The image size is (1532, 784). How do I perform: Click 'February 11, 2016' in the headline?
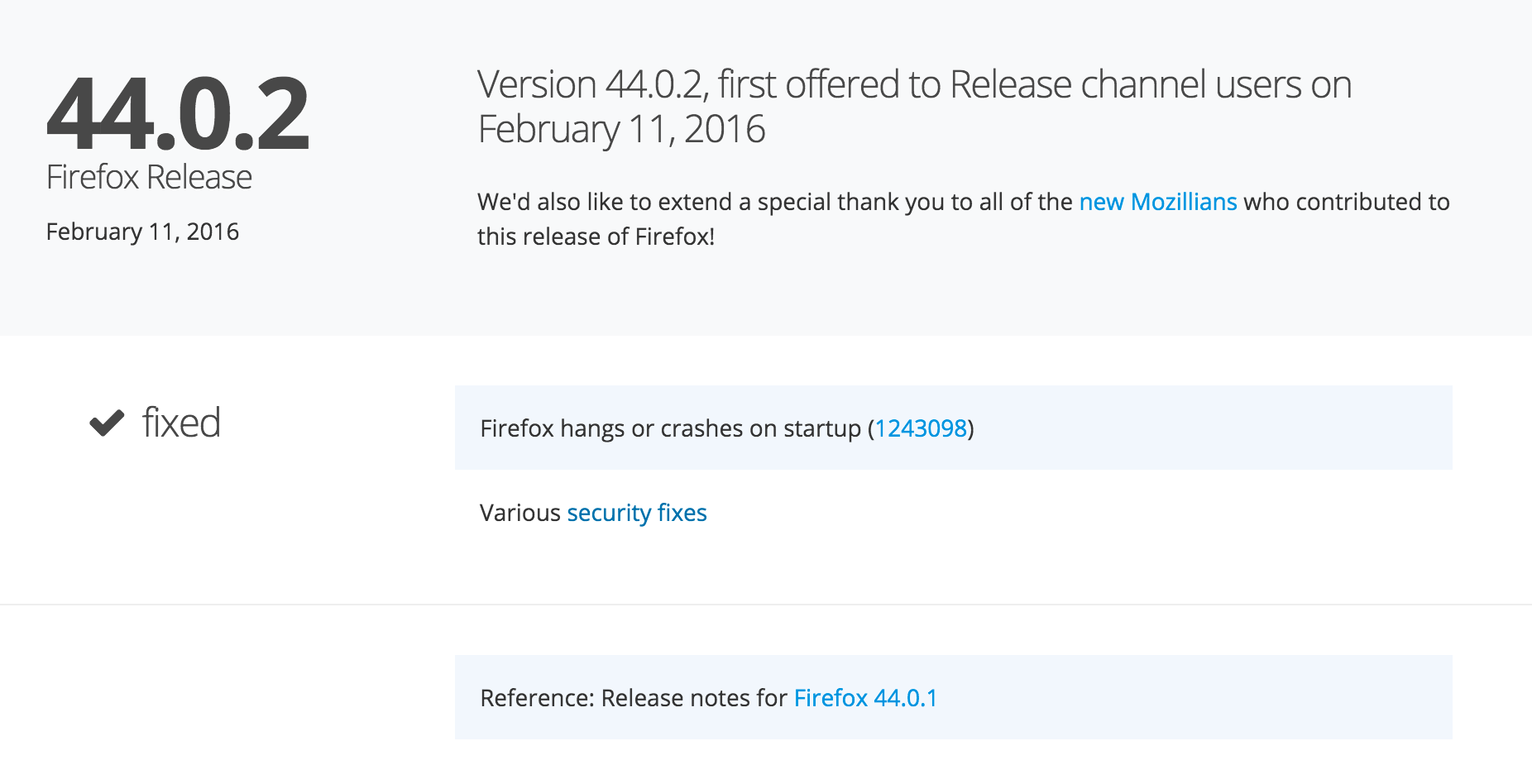(622, 130)
